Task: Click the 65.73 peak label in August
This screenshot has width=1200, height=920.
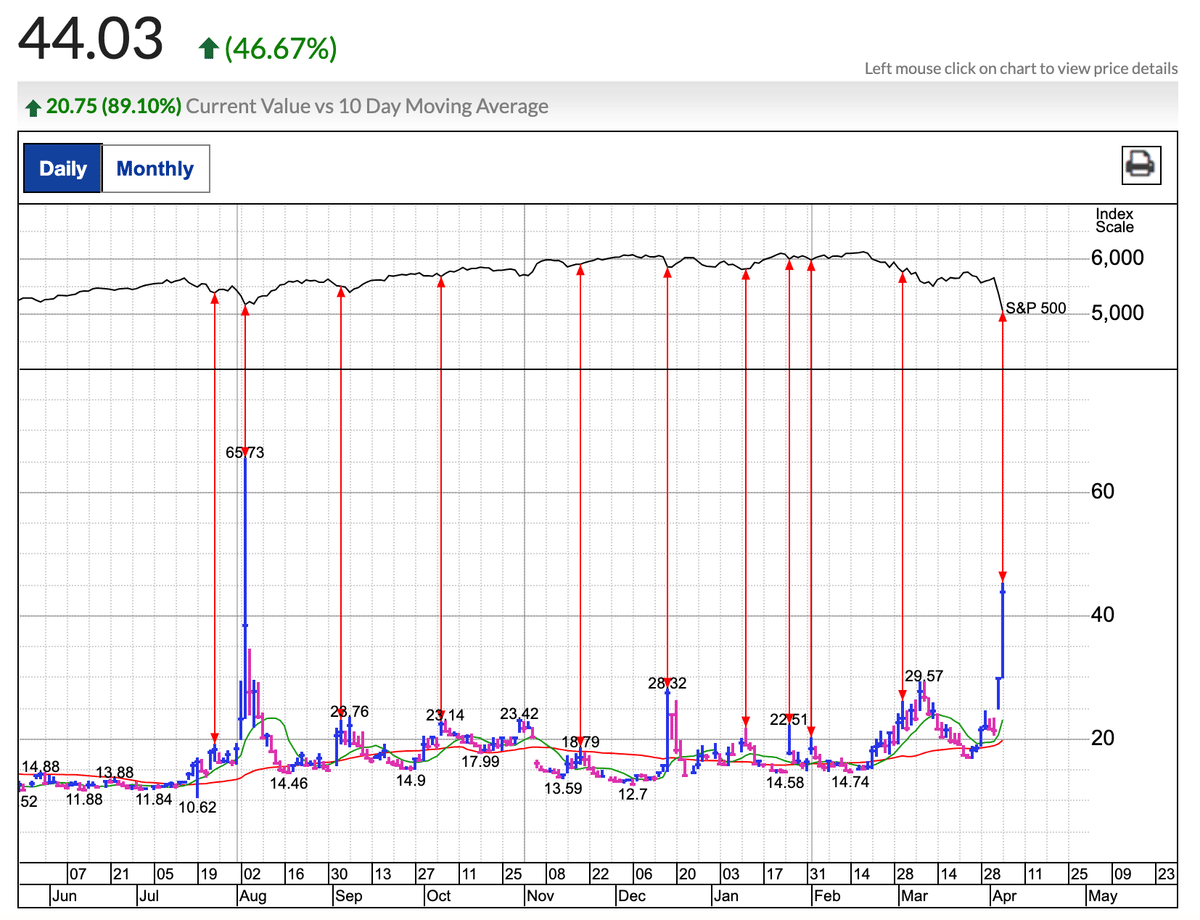Action: pyautogui.click(x=245, y=453)
